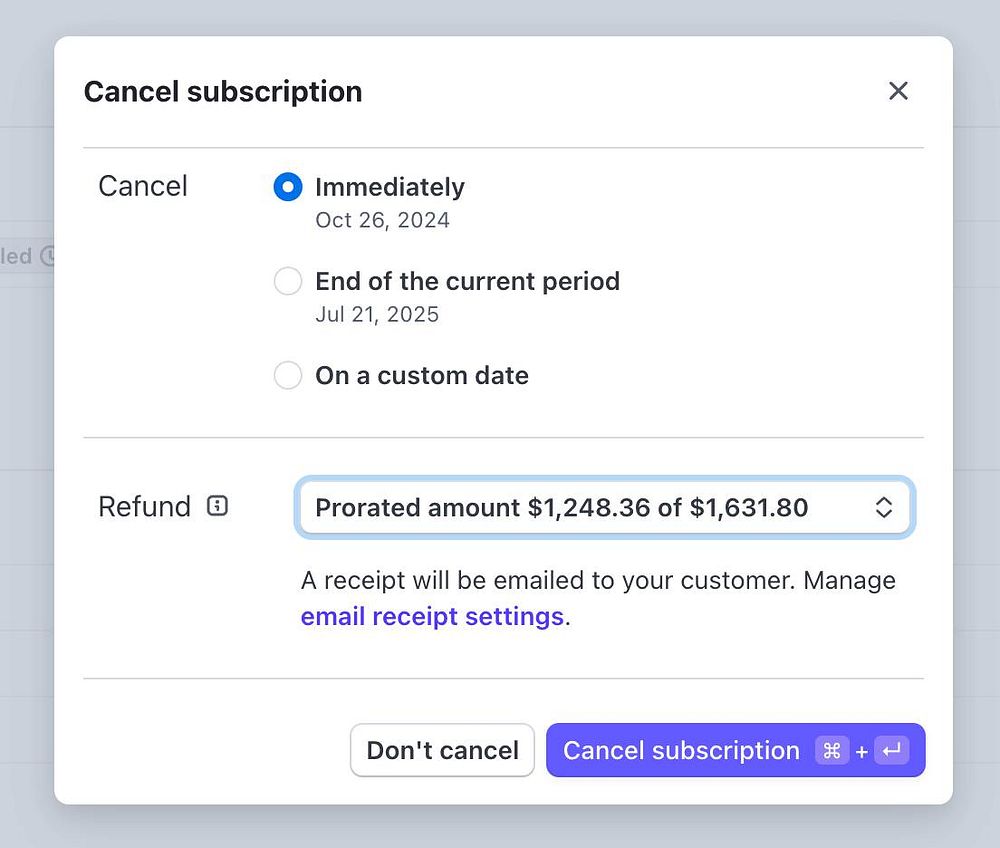Confirm with the Cancel subscription button
Image resolution: width=1000 pixels, height=848 pixels.
click(681, 751)
